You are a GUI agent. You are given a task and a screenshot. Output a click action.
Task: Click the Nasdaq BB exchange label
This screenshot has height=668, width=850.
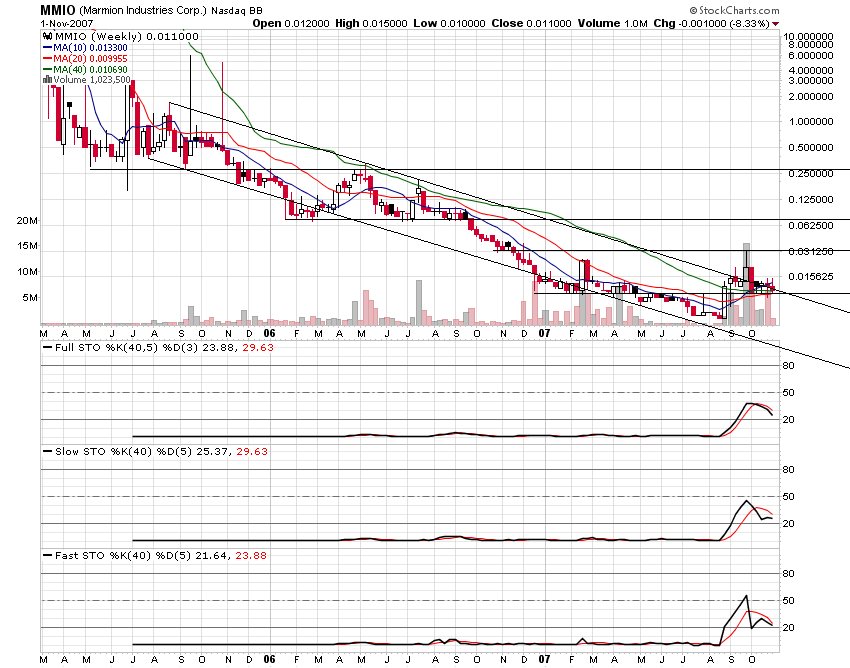coord(237,11)
